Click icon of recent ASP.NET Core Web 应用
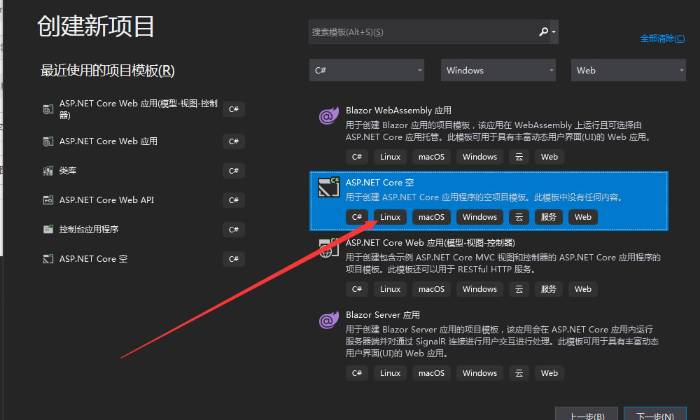This screenshot has width=700, height=420. [48, 141]
